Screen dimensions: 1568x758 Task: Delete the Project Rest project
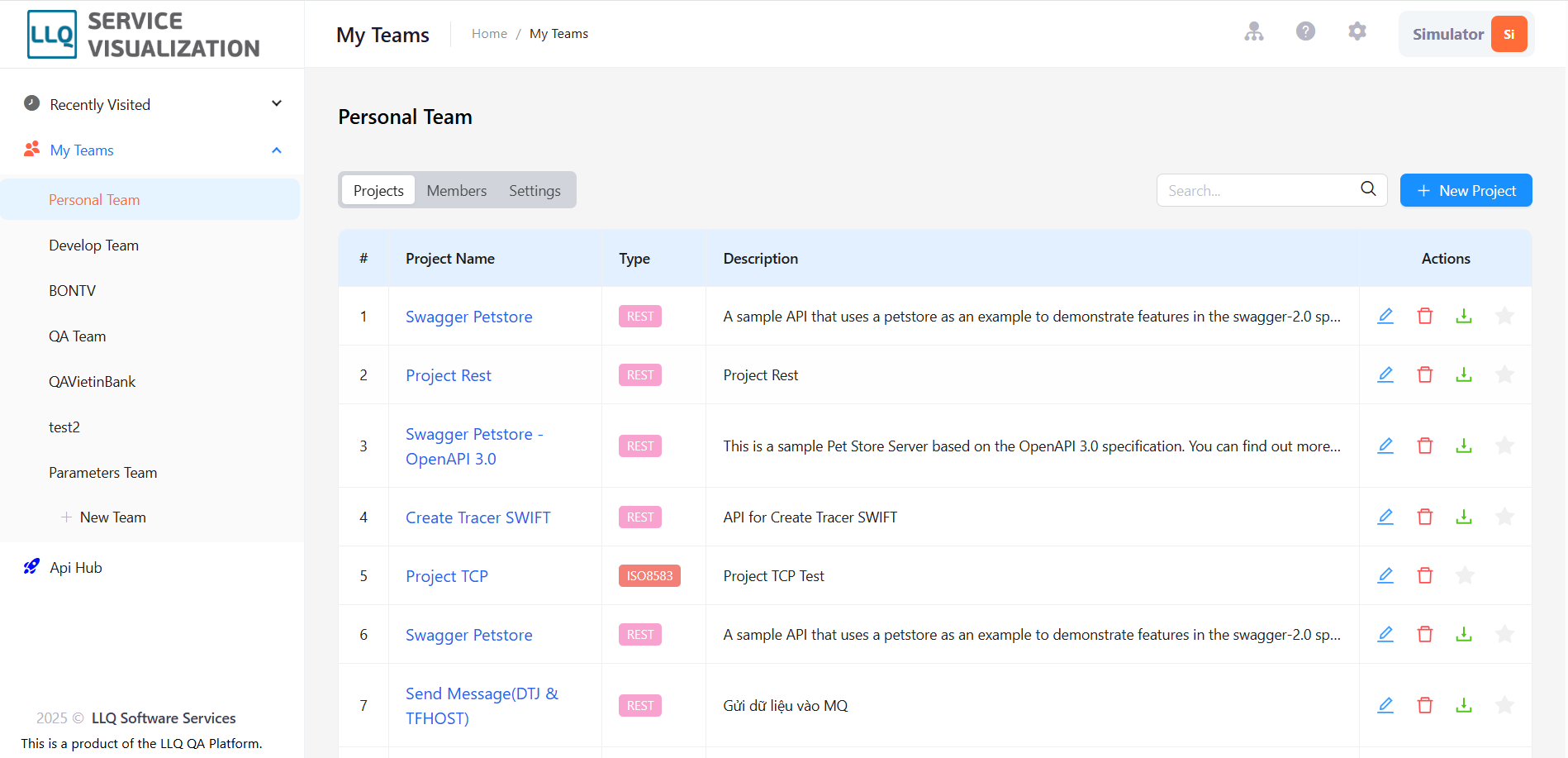[x=1425, y=374]
